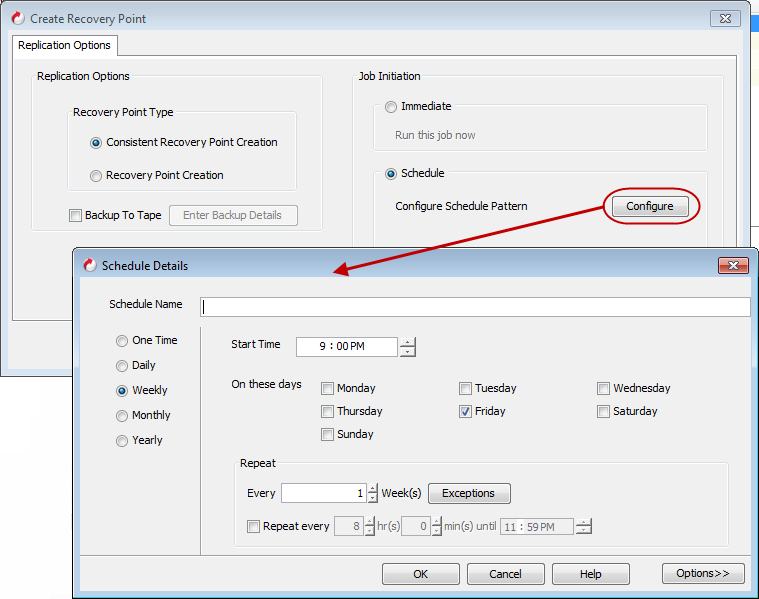Viewport: 759px width, 599px height.
Task: Choose Recovery Point Creation radio button
Action: tap(96, 175)
